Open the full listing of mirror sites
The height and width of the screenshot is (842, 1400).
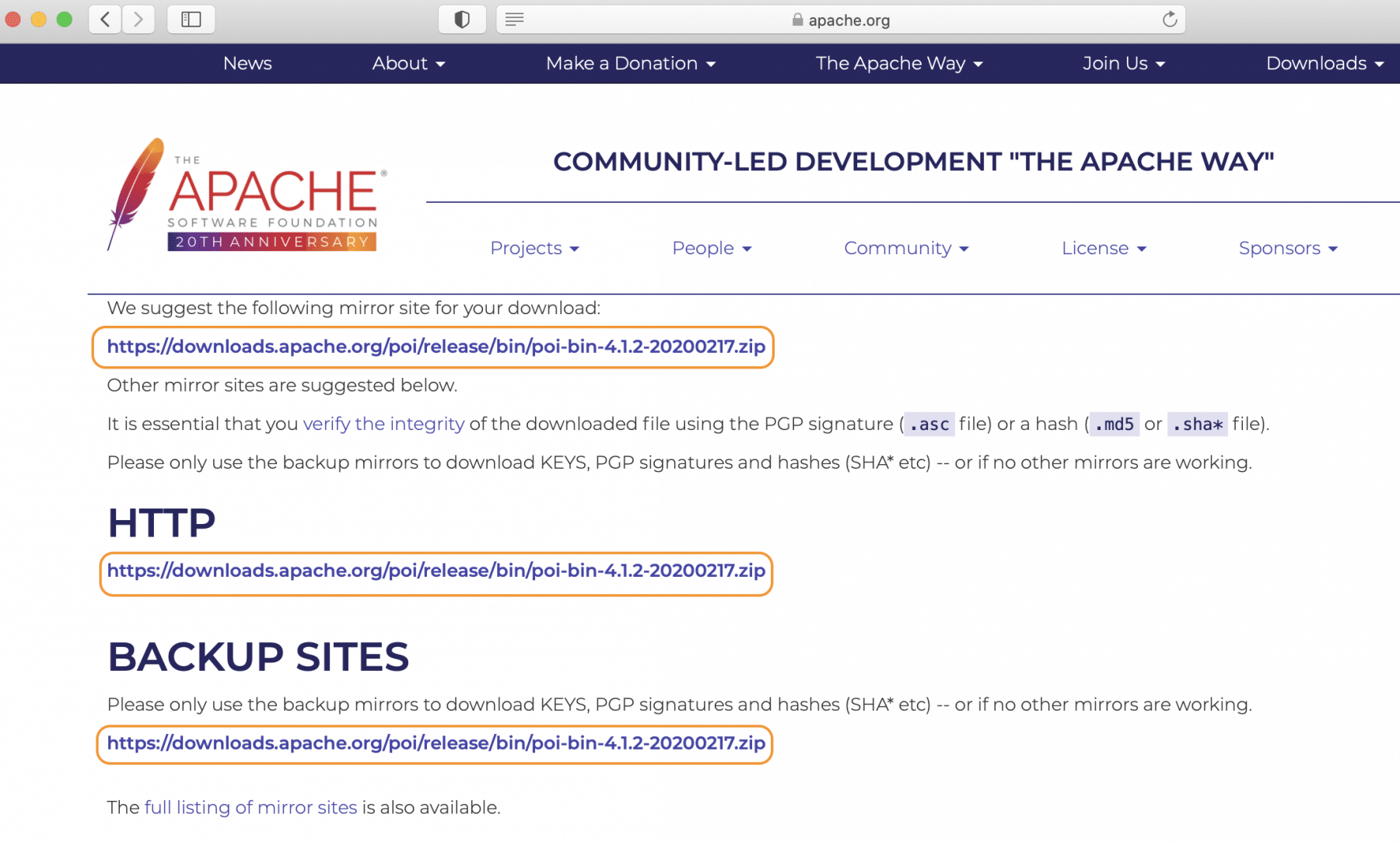coord(250,807)
